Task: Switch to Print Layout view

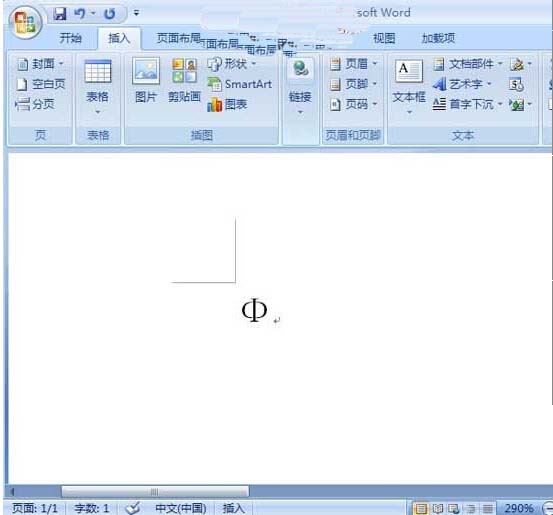Action: click(x=420, y=508)
